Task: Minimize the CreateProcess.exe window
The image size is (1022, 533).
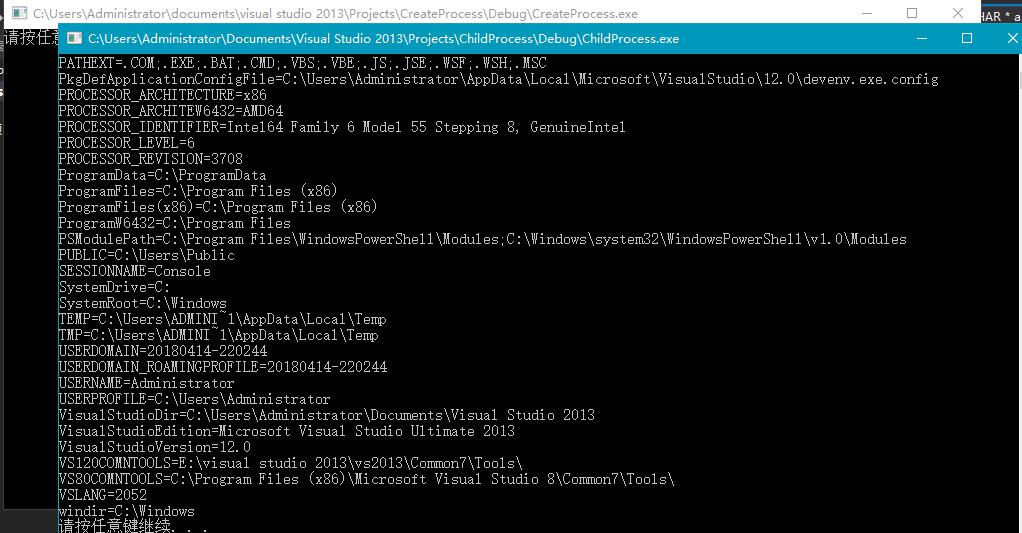Action: point(867,13)
